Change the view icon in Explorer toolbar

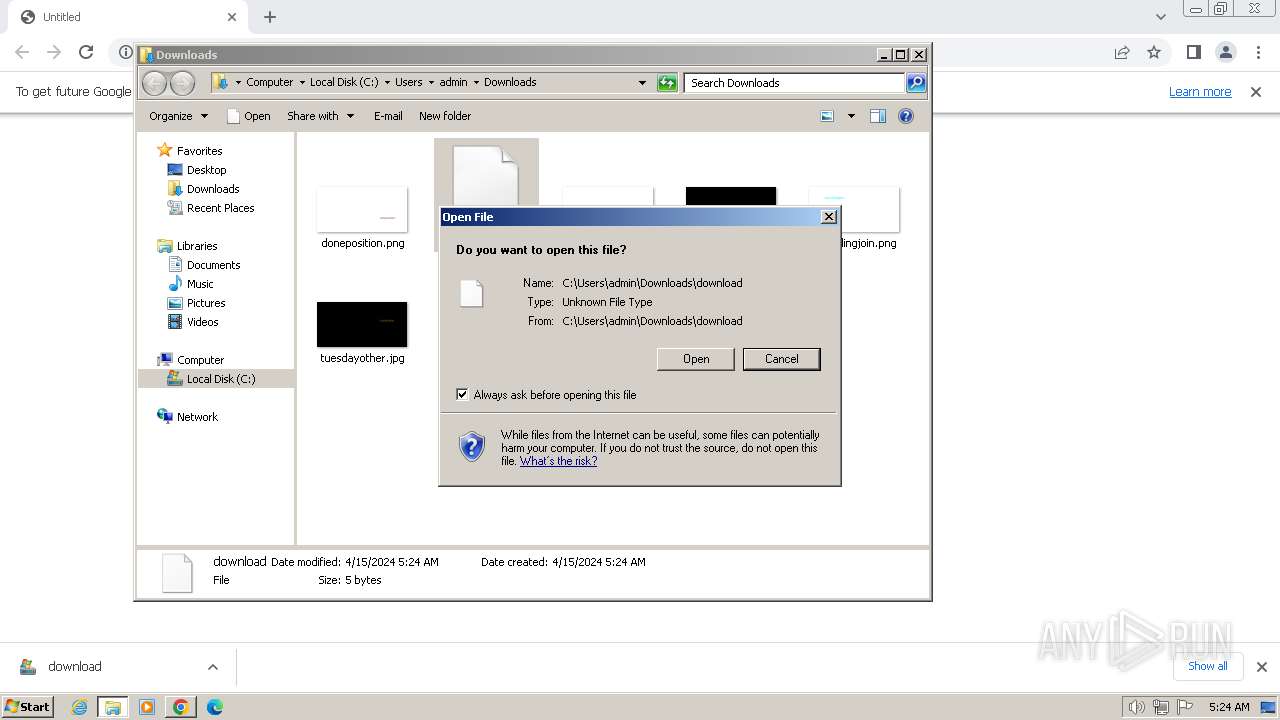[x=827, y=116]
